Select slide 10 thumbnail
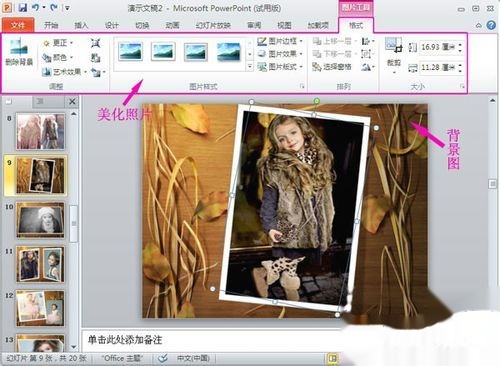The width and height of the screenshot is (500, 366). 40,220
